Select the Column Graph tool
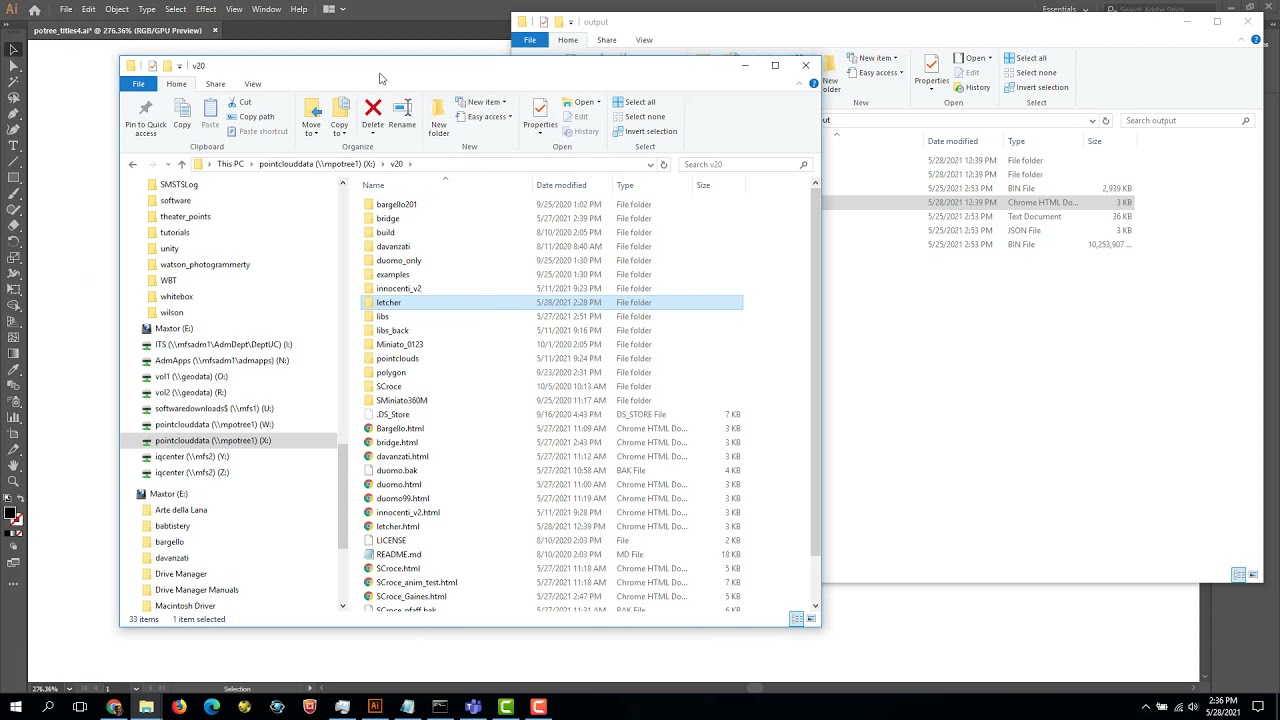Viewport: 1280px width, 720px height. [13, 417]
